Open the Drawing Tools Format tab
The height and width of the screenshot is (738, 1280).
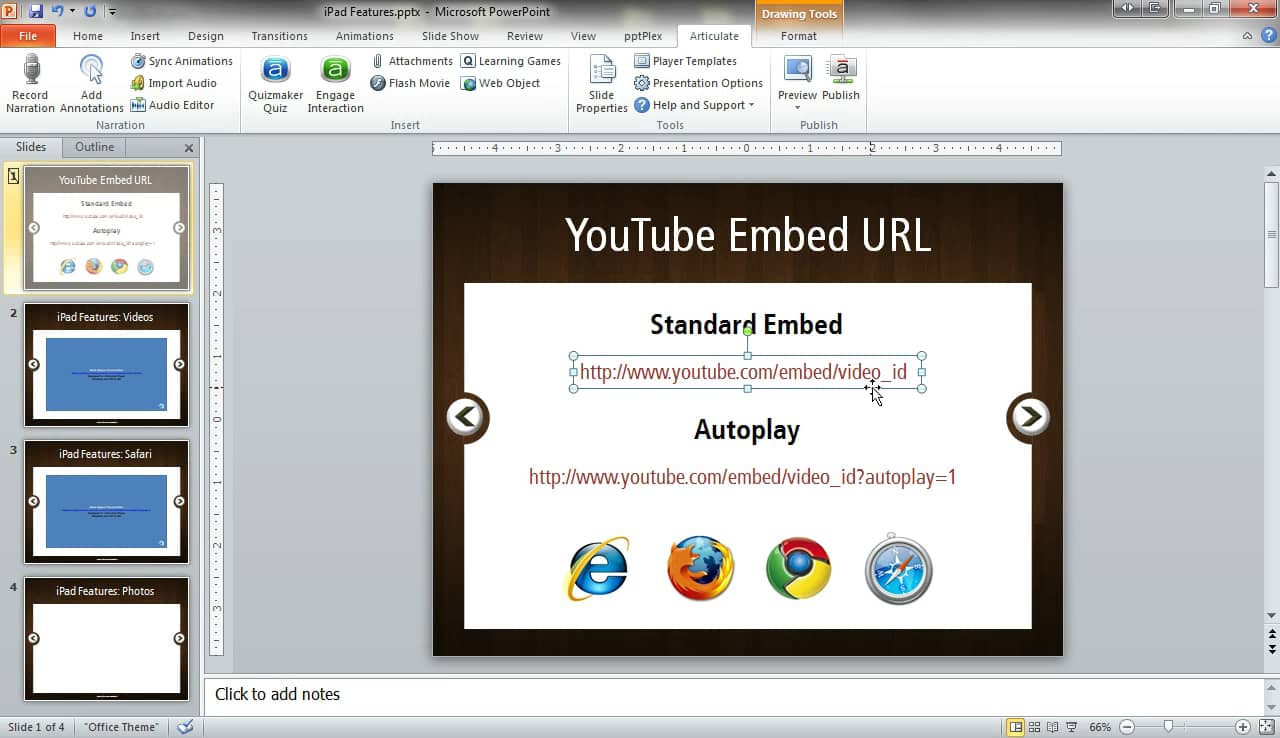point(799,36)
